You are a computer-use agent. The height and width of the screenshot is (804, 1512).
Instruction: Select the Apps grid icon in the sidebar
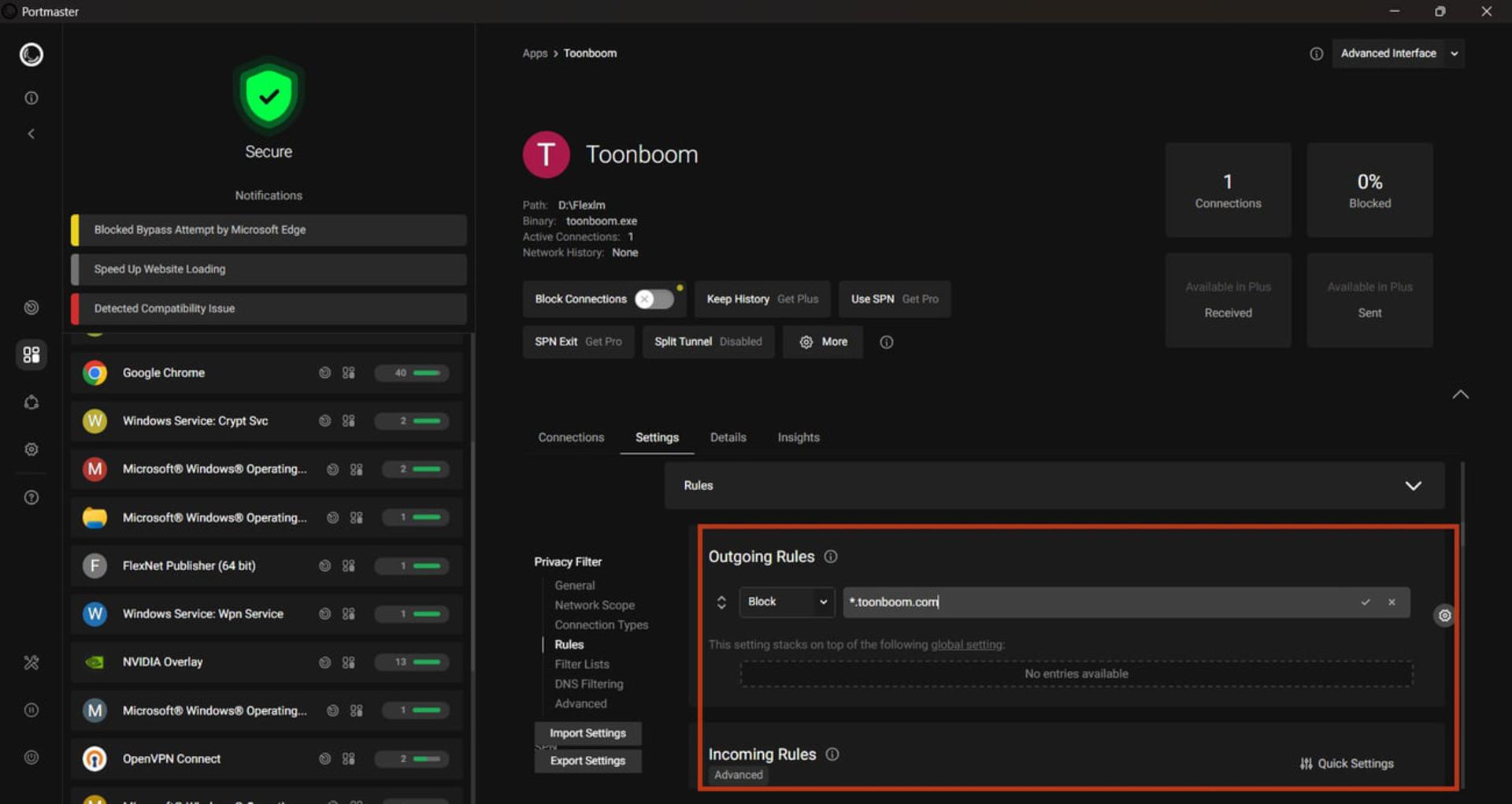[x=31, y=354]
